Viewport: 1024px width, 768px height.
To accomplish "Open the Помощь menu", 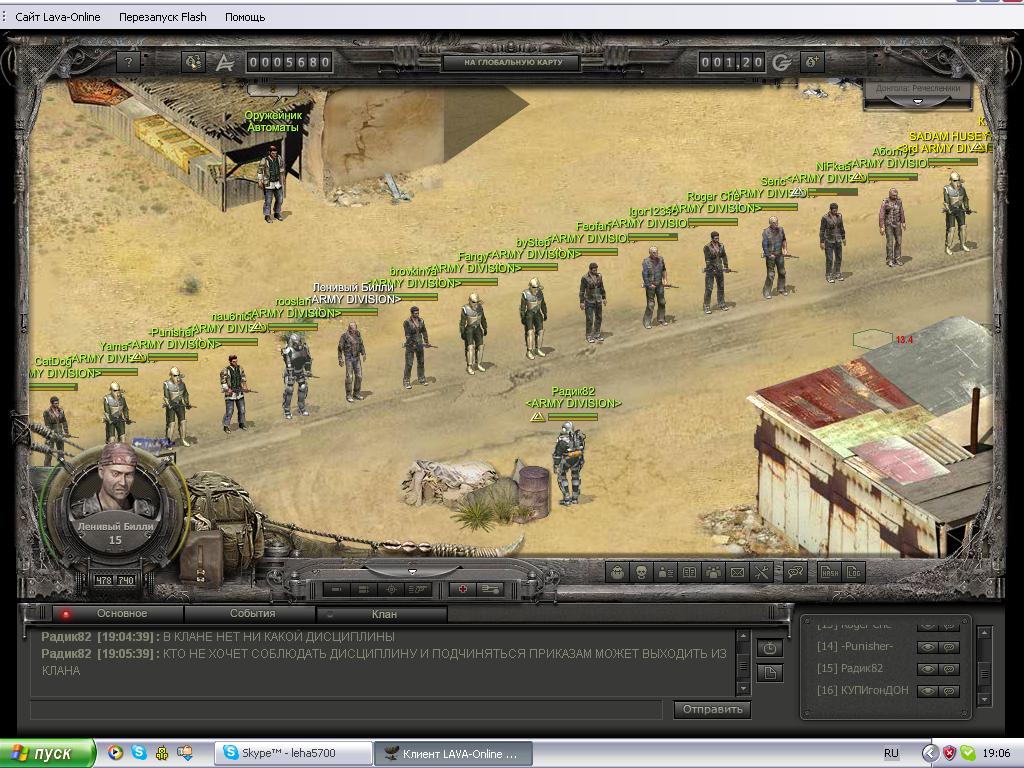I will click(245, 17).
